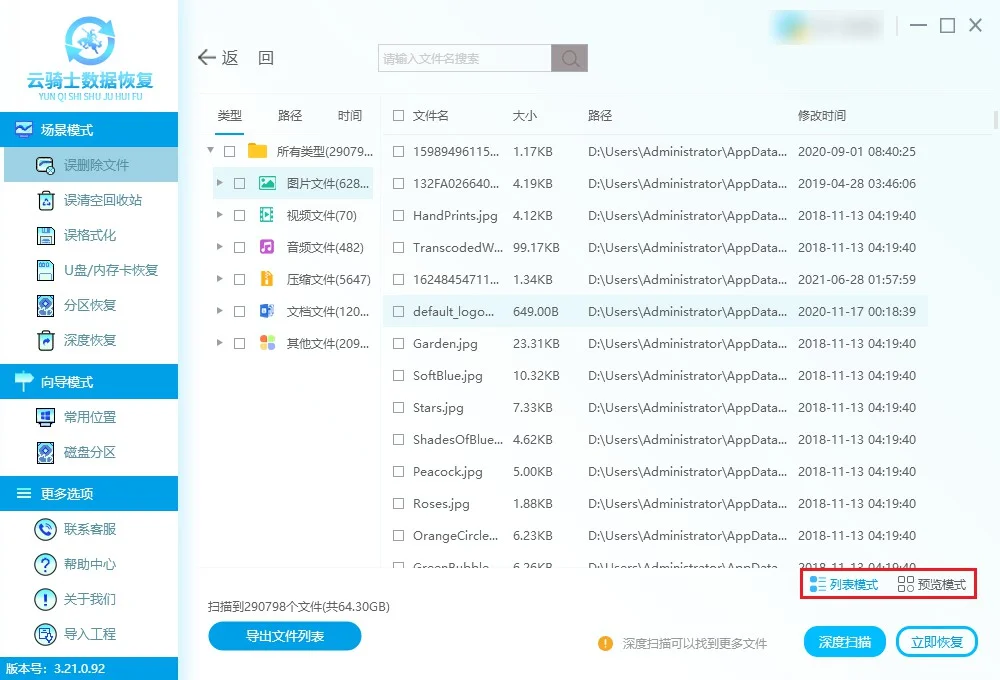This screenshot has height=680, width=1000.
Task: Check the 所有类型 select-all checkbox
Action: [228, 150]
